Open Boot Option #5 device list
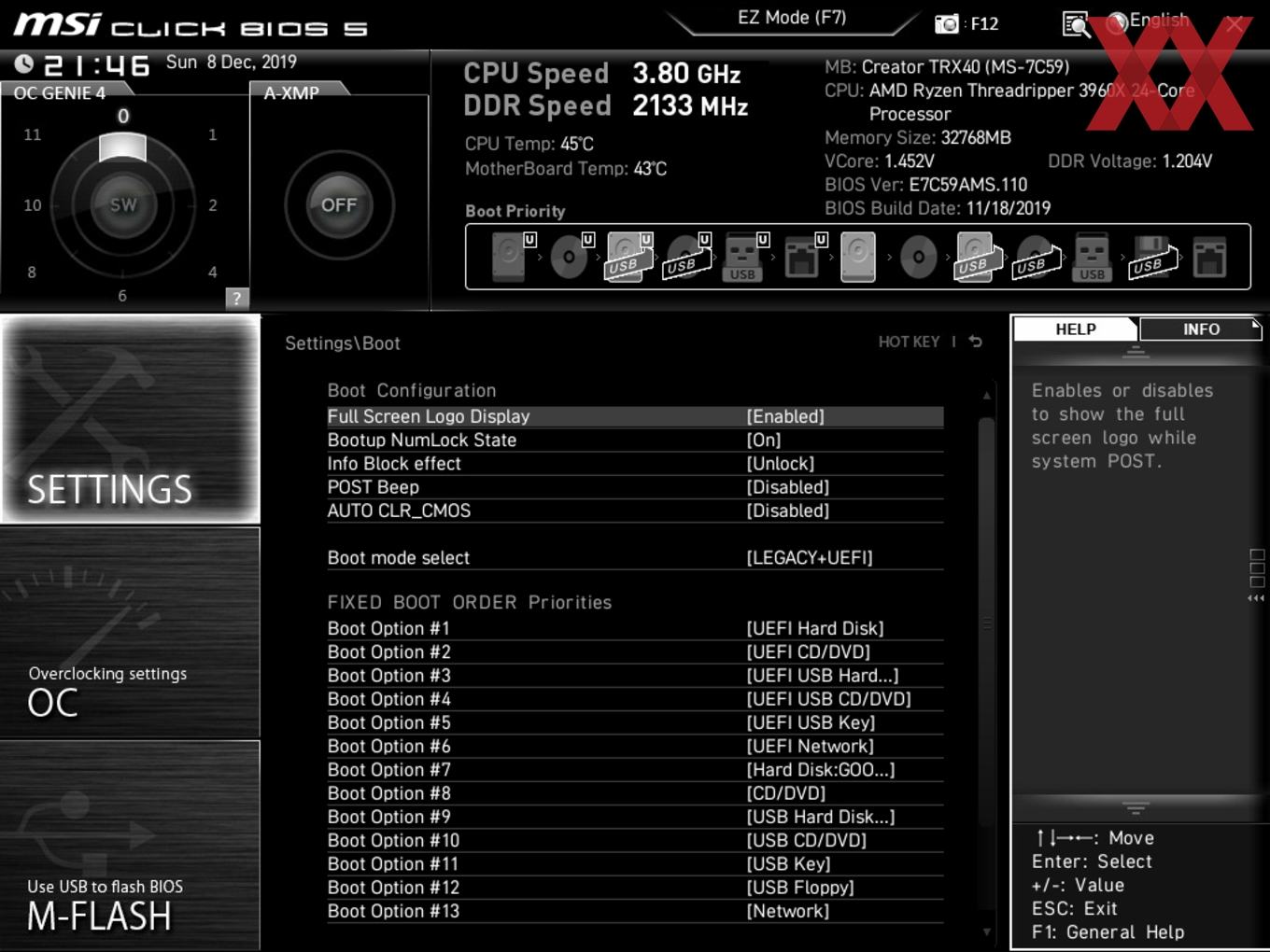 (x=635, y=722)
